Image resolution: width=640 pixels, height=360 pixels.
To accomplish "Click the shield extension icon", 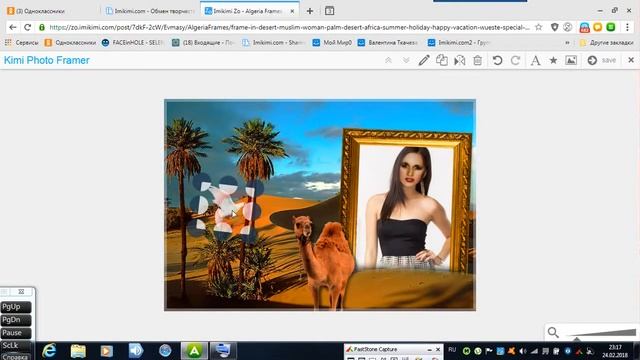I will [x=554, y=27].
